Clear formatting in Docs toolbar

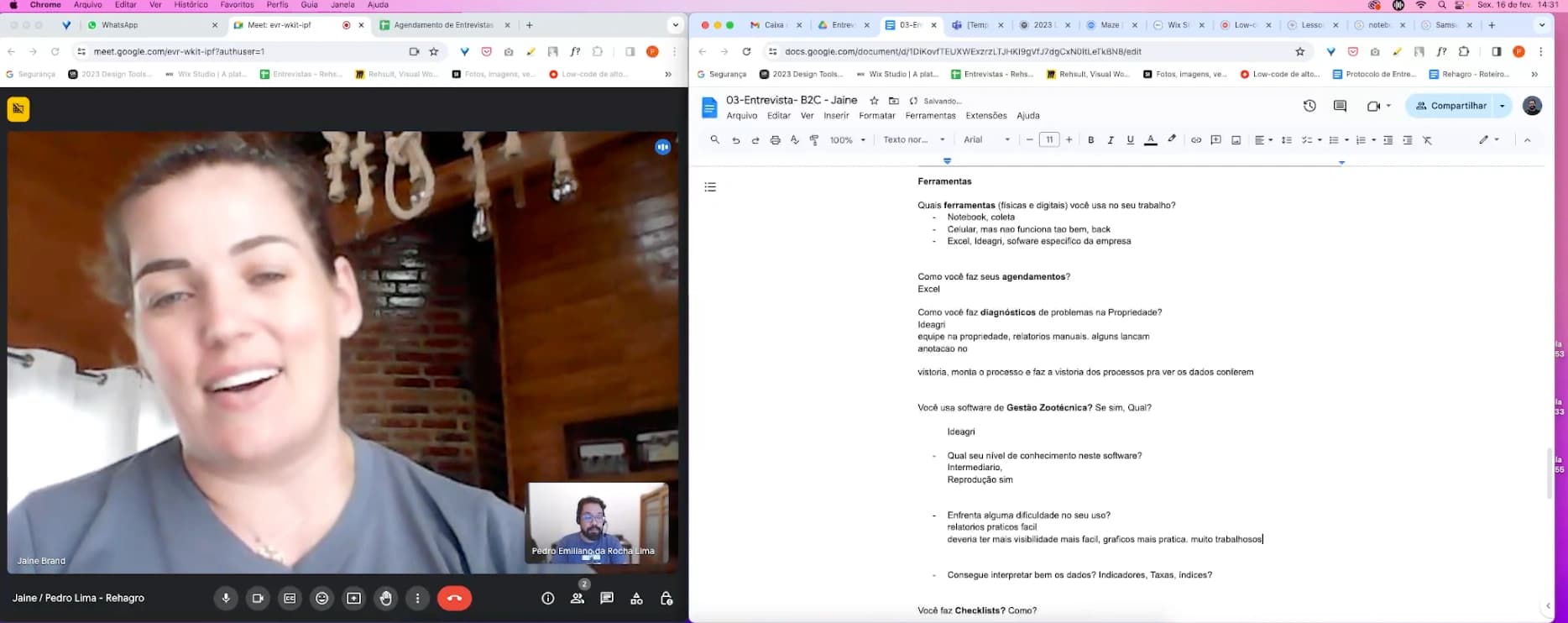click(1427, 140)
